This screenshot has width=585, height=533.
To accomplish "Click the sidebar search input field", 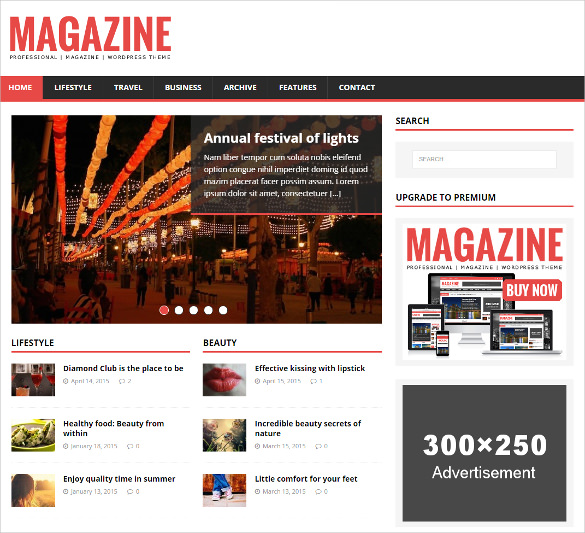I will click(484, 159).
